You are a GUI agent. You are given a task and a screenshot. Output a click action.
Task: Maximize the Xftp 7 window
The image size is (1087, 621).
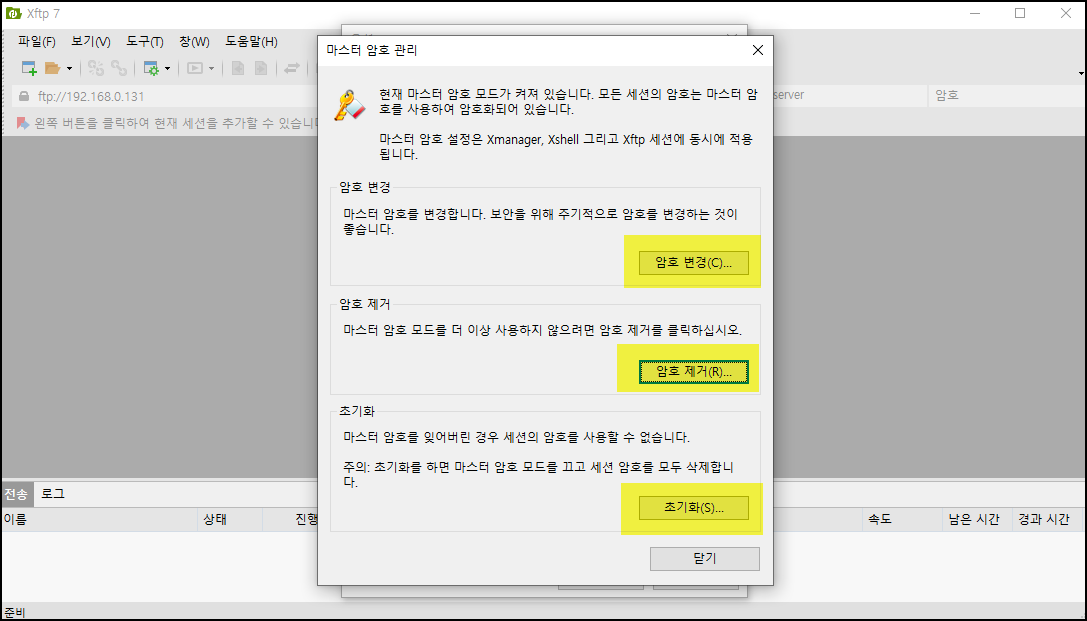tap(1020, 13)
